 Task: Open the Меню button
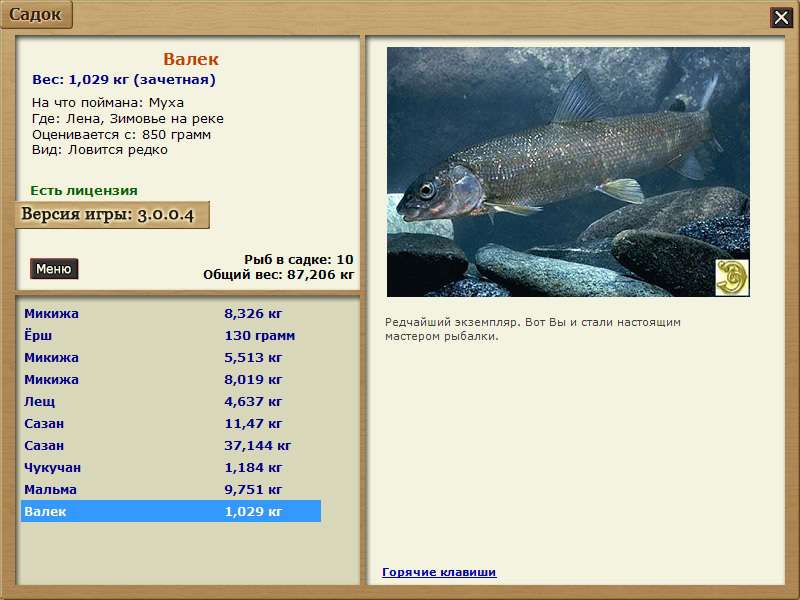tap(54, 269)
